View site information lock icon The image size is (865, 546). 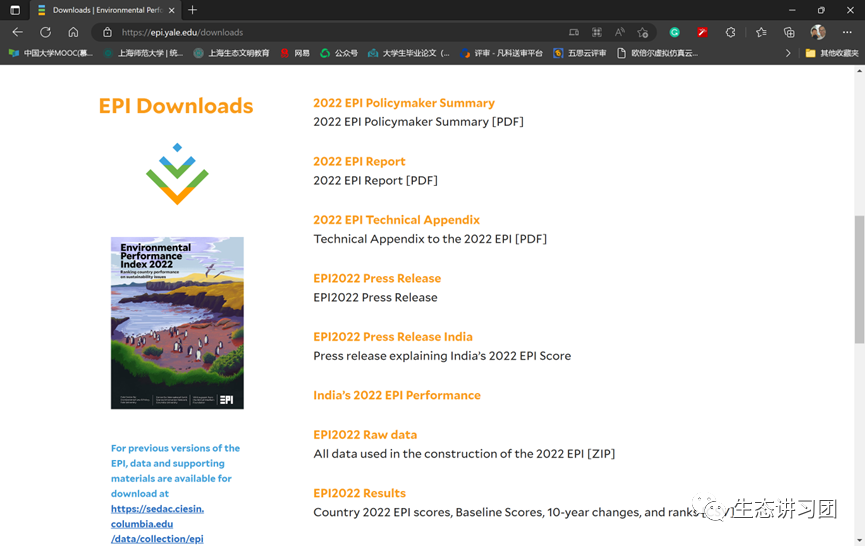108,33
